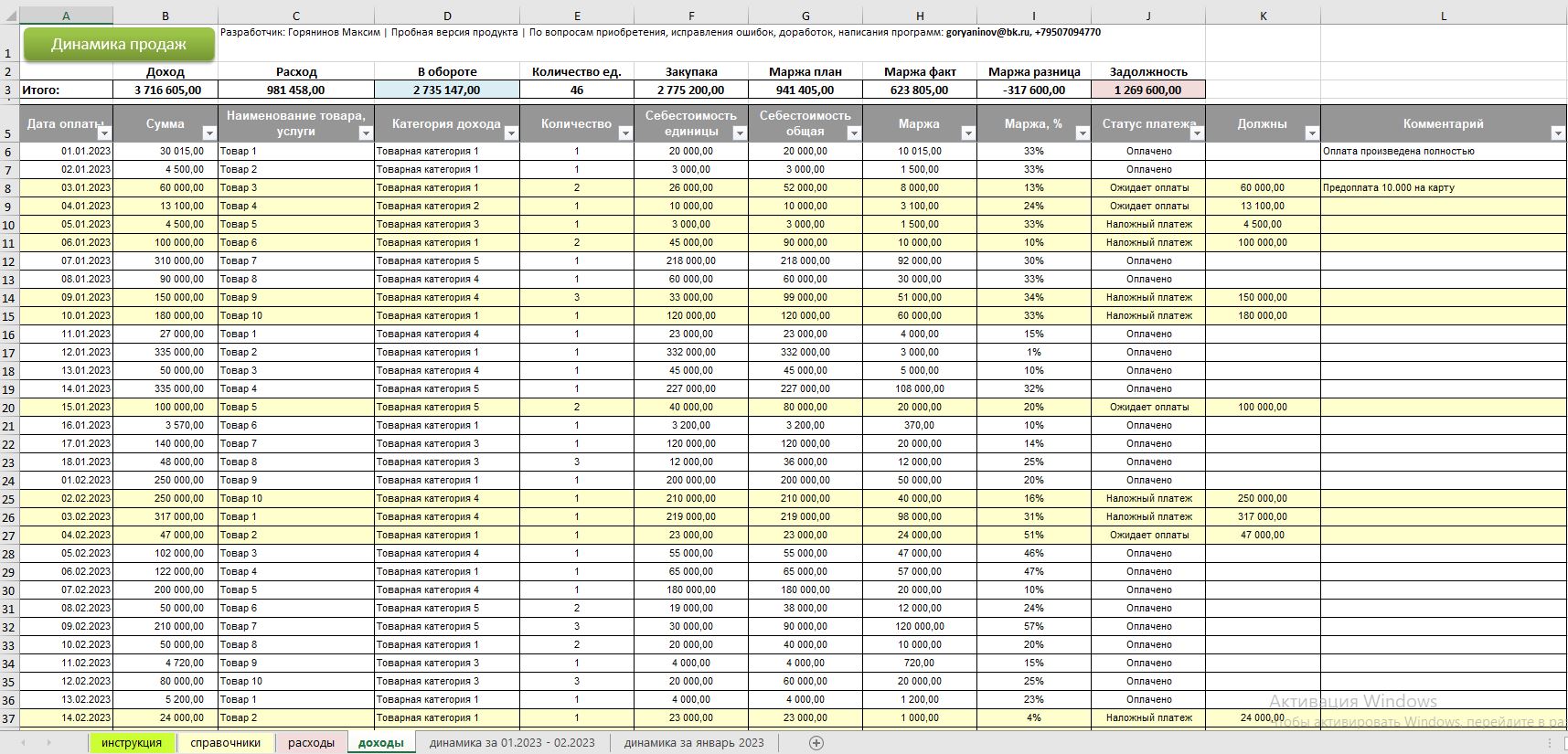This screenshot has height=754, width=1568.
Task: Click the unit cost cell 332 000,00
Action: coord(691,352)
